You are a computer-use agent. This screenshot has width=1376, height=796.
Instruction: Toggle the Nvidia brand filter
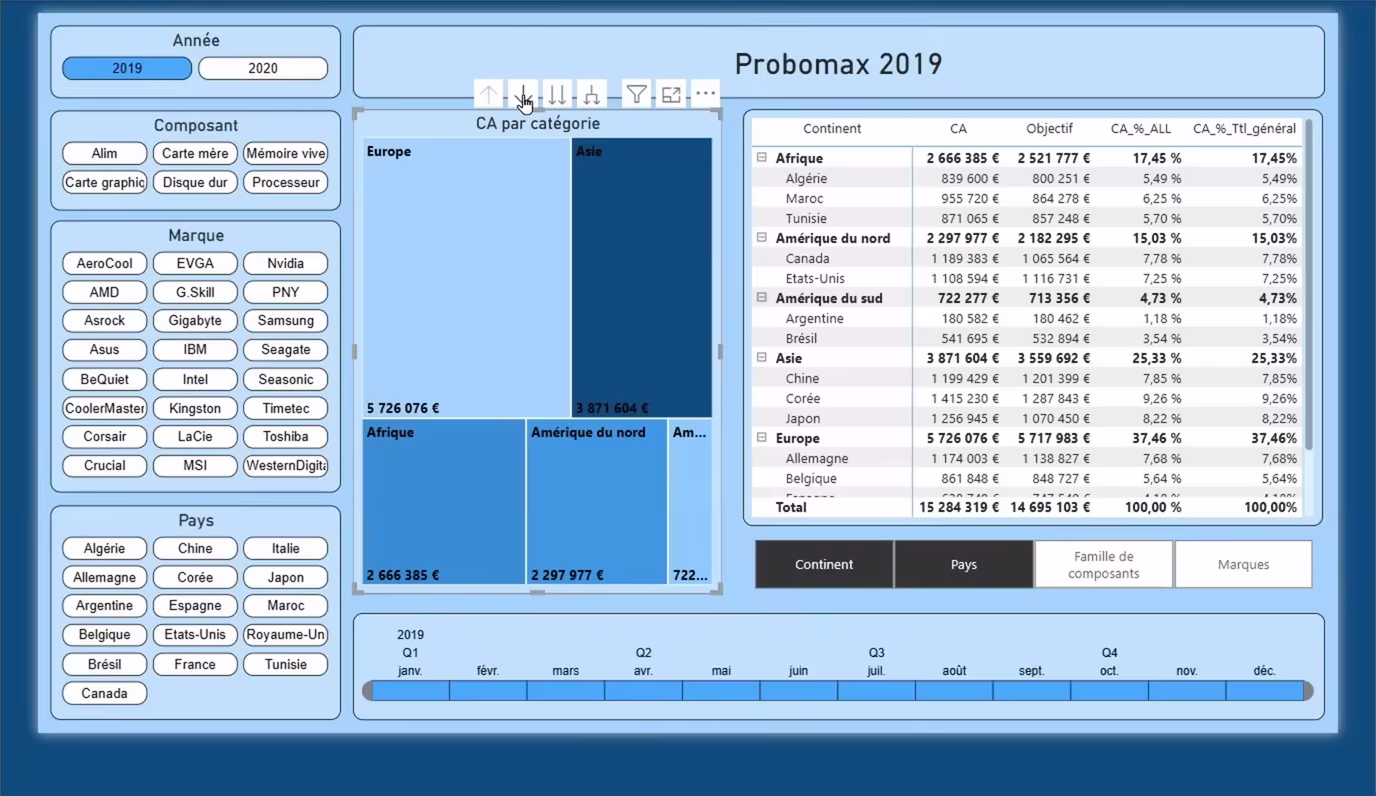coord(286,263)
